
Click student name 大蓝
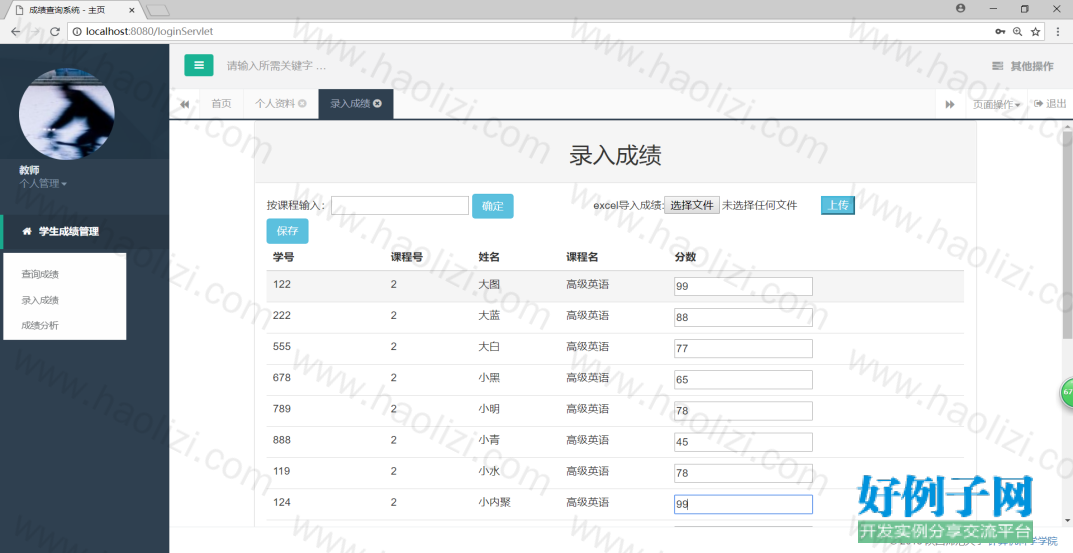489,316
